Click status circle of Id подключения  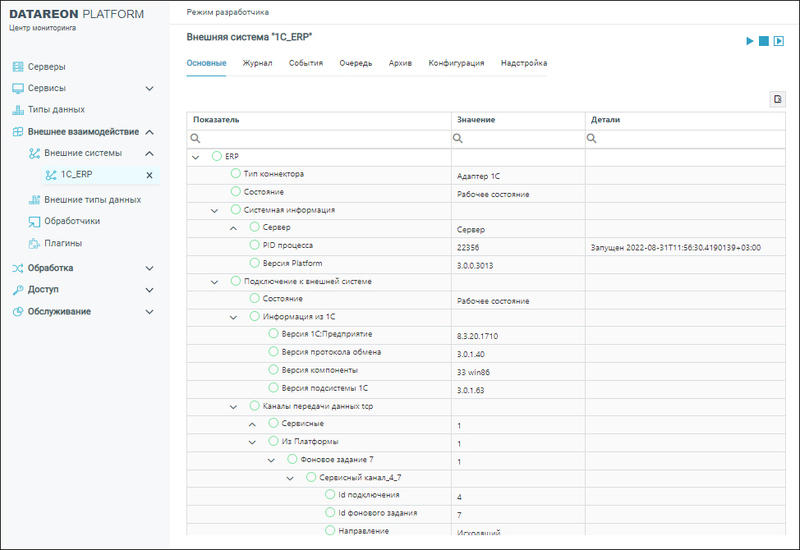(330, 494)
